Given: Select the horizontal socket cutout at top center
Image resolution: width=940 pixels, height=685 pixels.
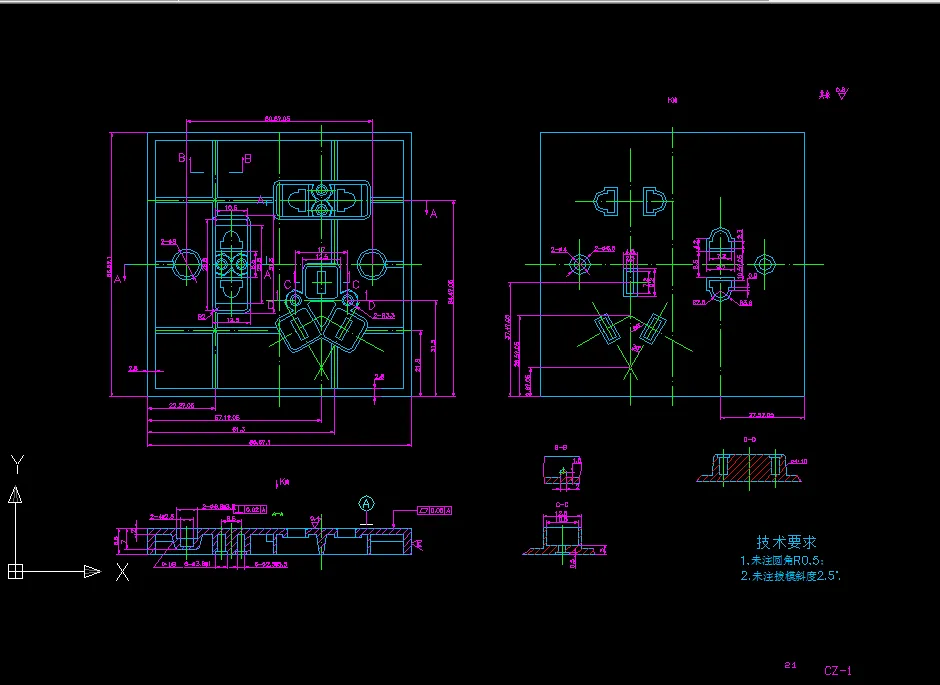Looking at the screenshot, I should tap(323, 200).
